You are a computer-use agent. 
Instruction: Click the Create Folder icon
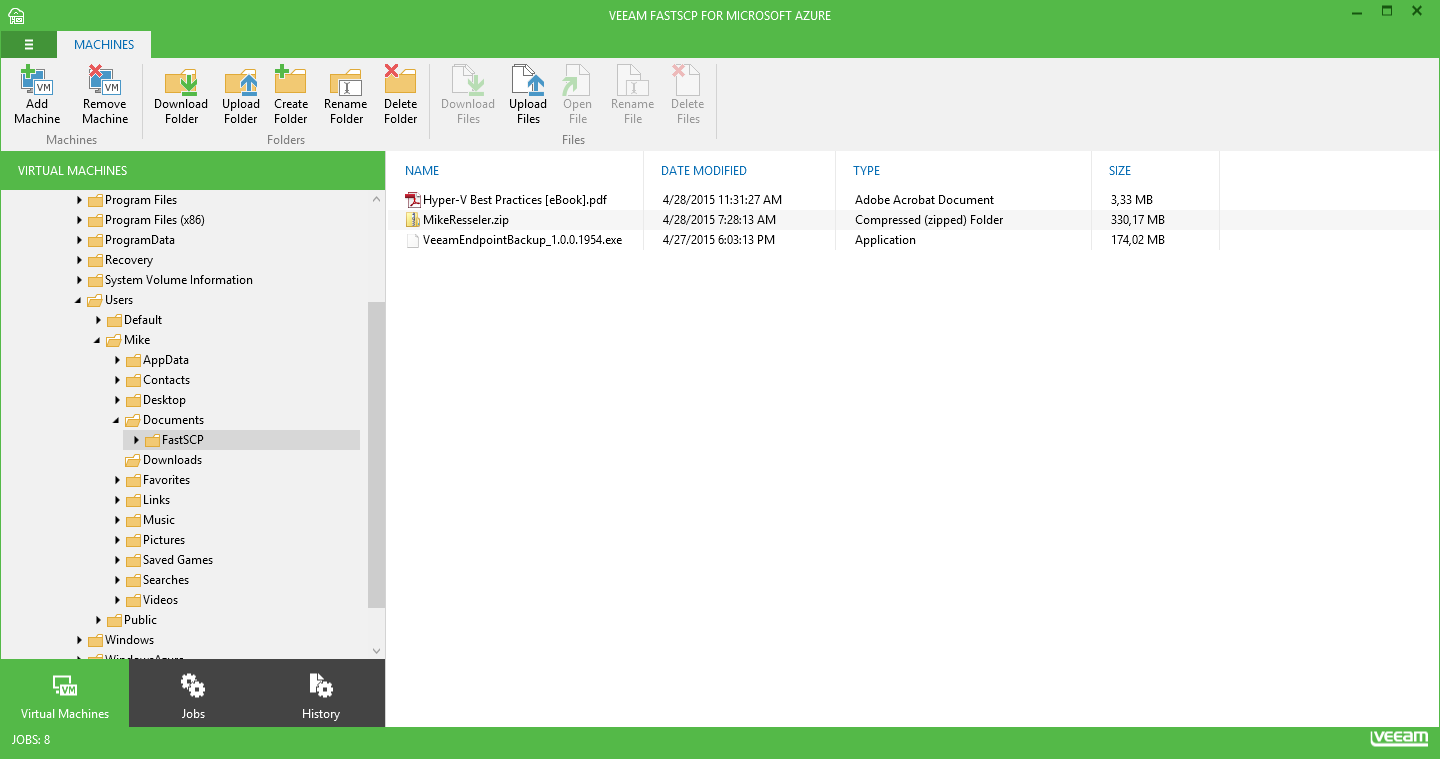[290, 82]
